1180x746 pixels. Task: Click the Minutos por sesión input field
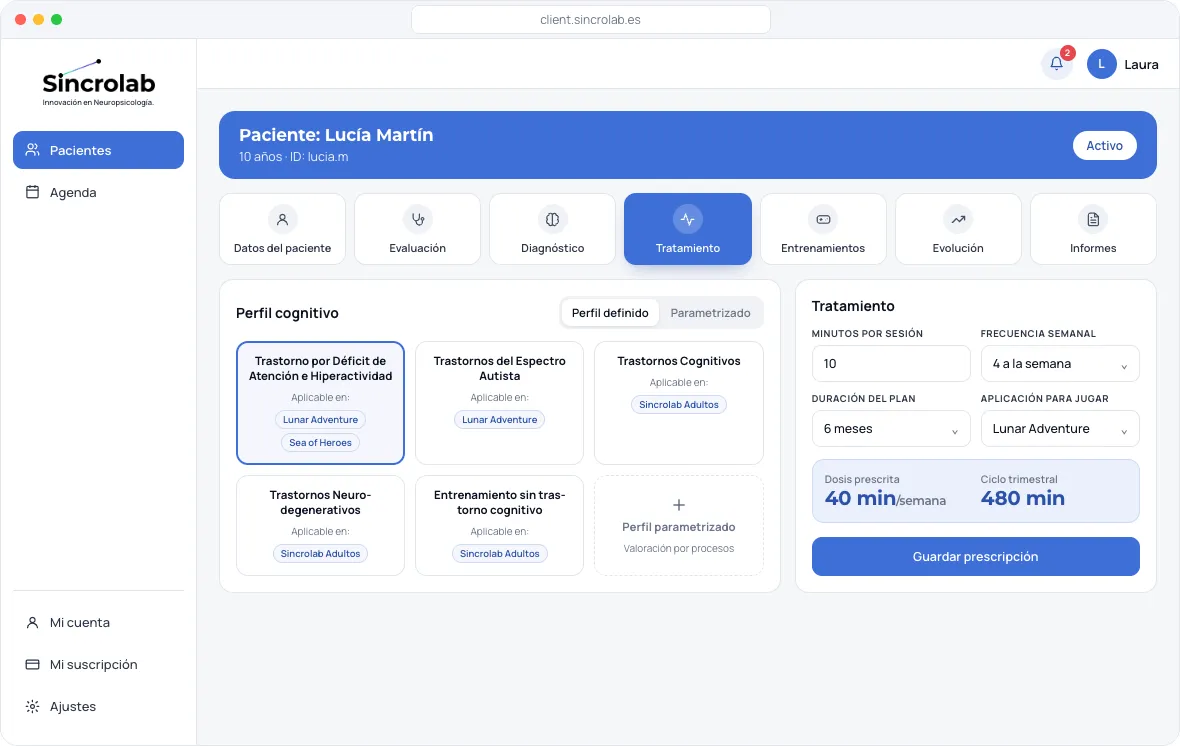click(891, 364)
